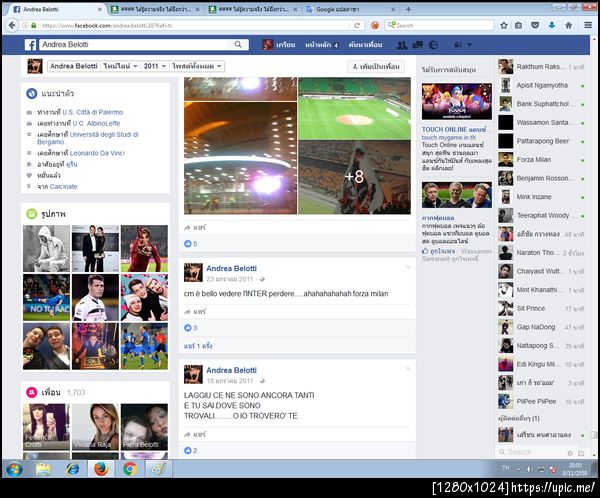Open the Calcinate hometown link
Viewport: 600px width, 498px height.
pos(64,186)
